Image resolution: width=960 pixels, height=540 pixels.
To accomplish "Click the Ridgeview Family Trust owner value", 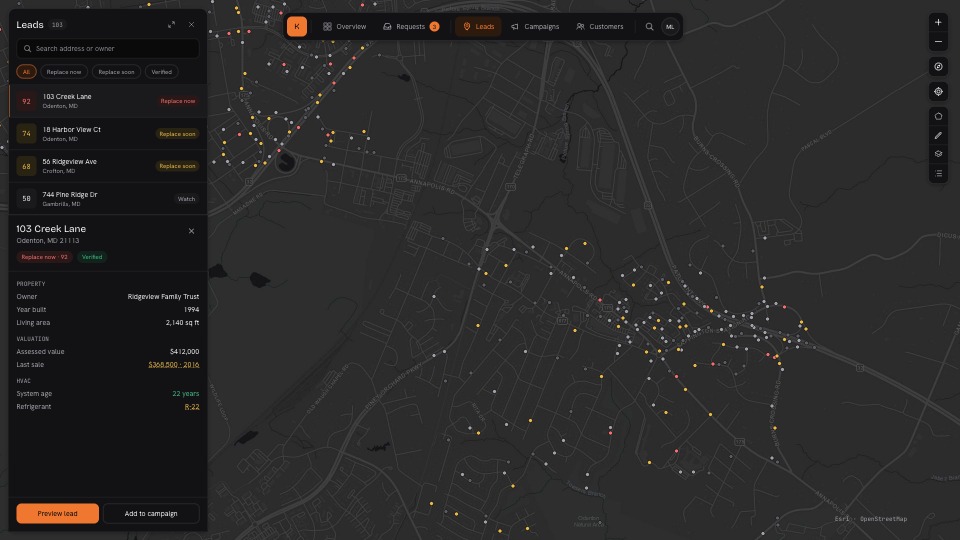I will point(163,297).
